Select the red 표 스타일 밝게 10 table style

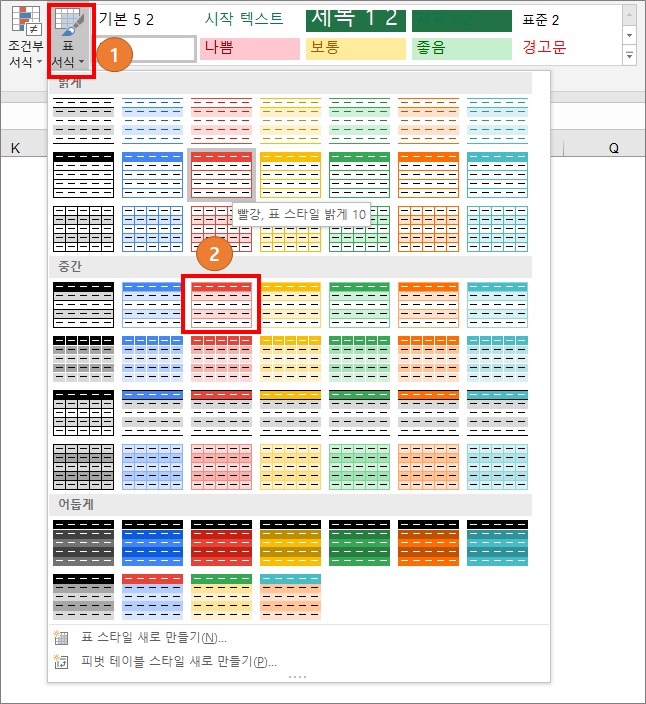point(221,175)
